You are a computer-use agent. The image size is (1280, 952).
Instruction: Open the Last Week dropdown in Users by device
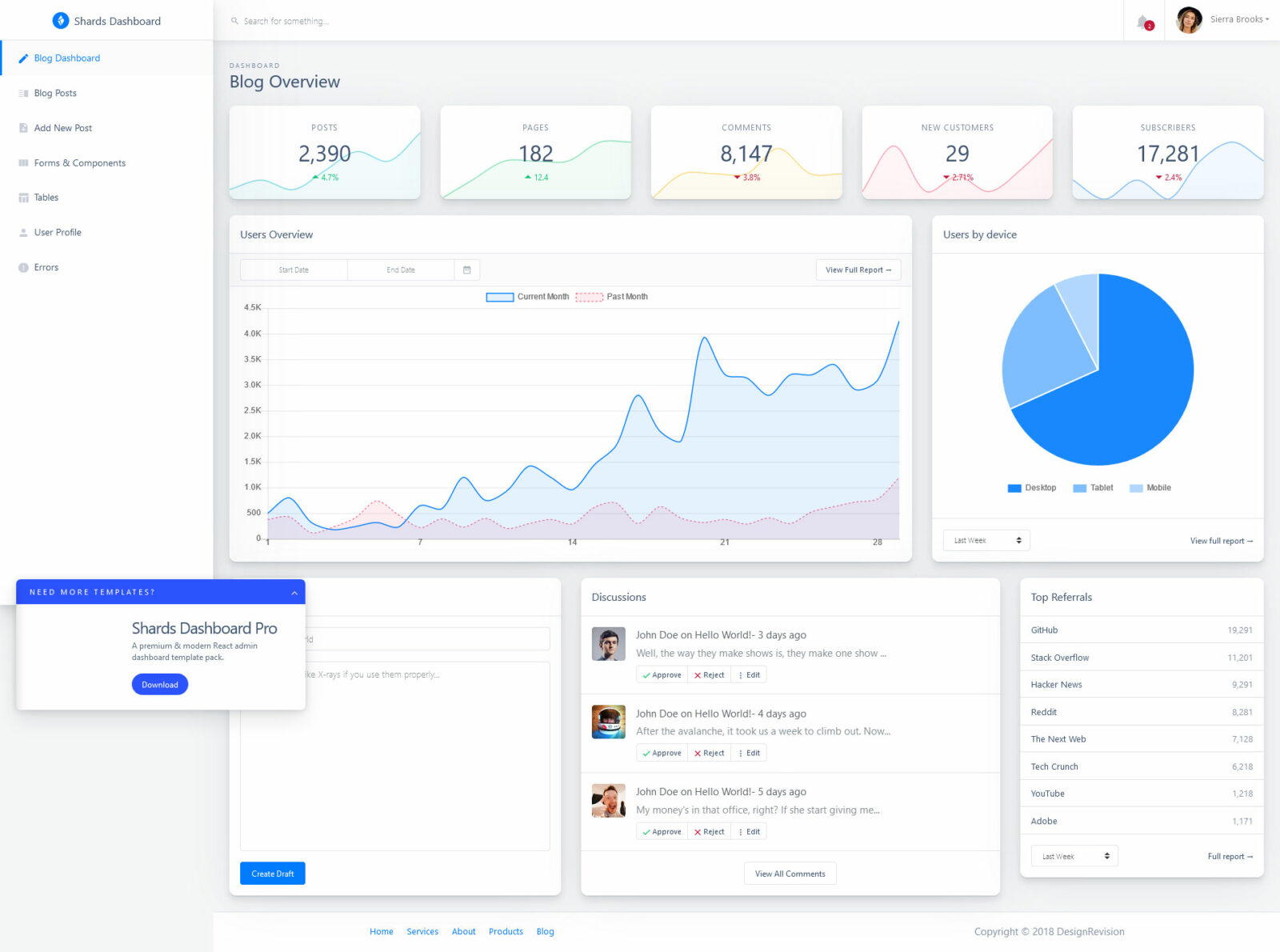tap(986, 540)
